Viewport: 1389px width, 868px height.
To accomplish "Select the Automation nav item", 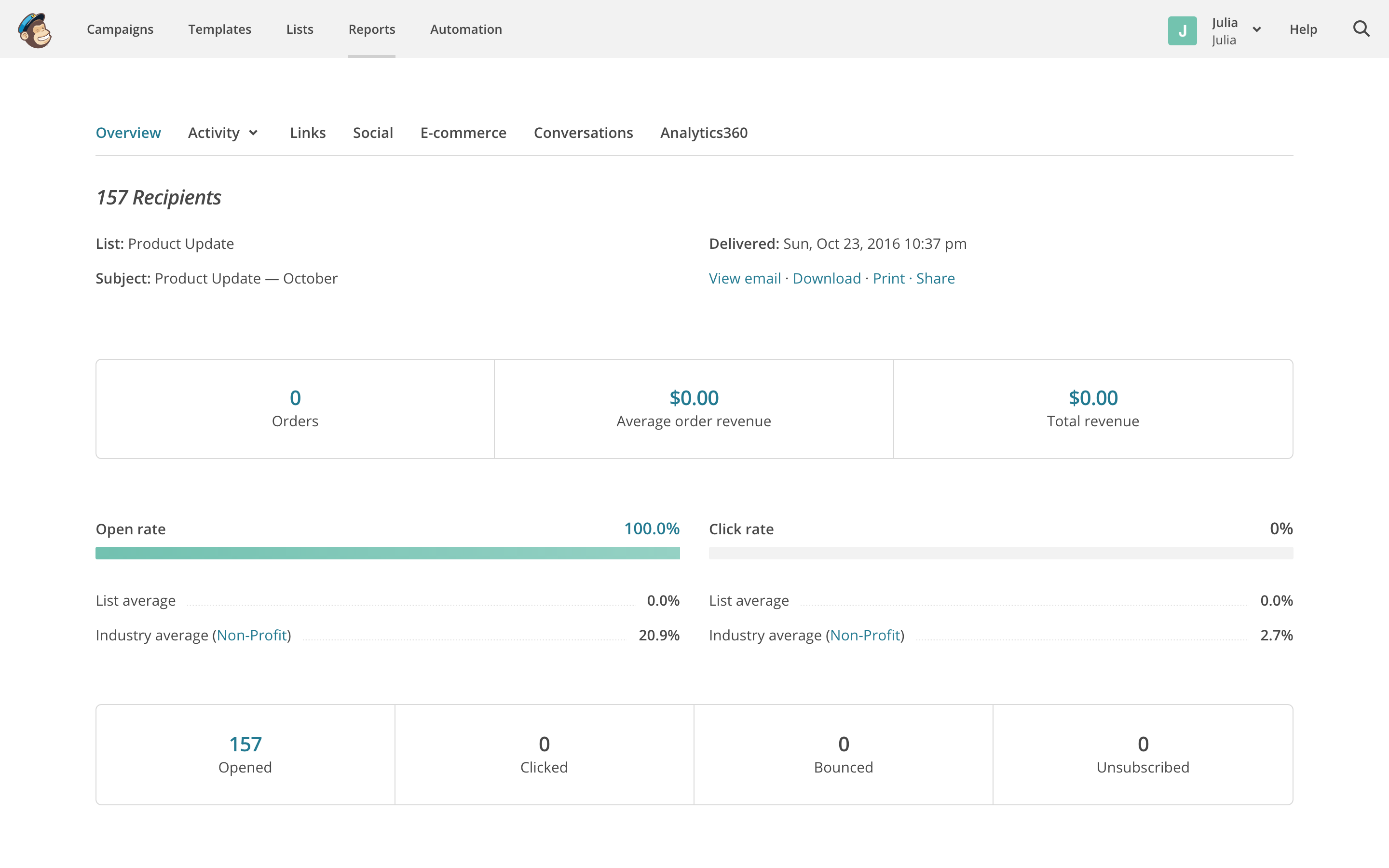I will pyautogui.click(x=465, y=29).
